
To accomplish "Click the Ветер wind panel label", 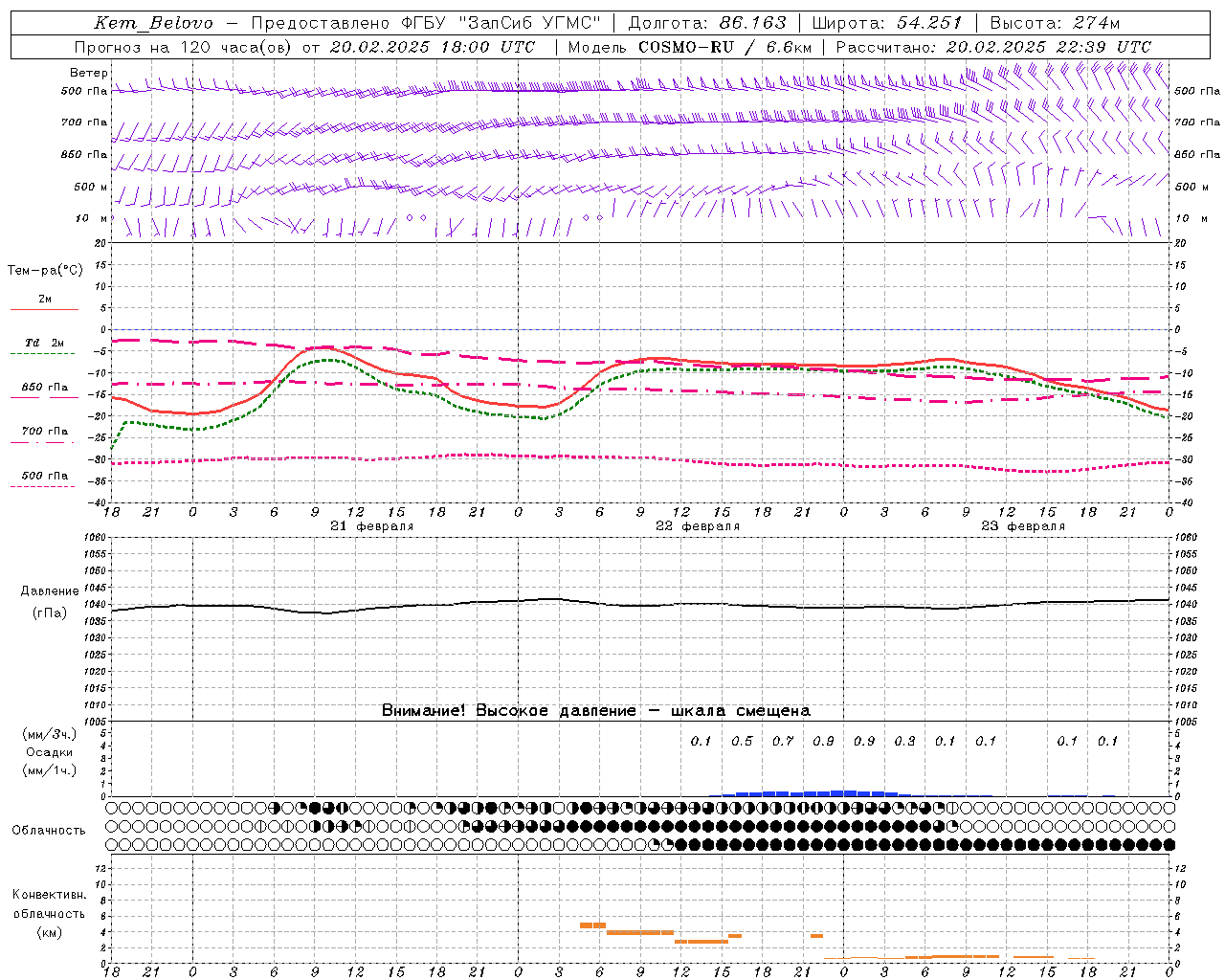I will [x=89, y=73].
